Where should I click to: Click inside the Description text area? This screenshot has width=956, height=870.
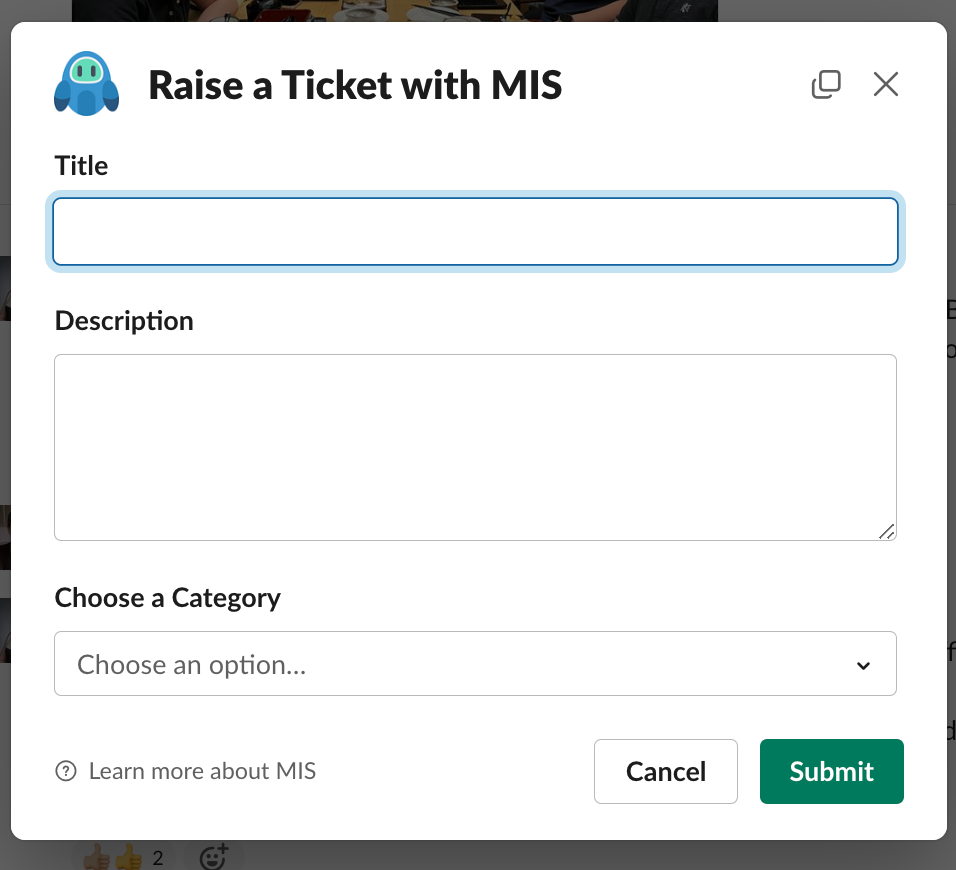[475, 447]
